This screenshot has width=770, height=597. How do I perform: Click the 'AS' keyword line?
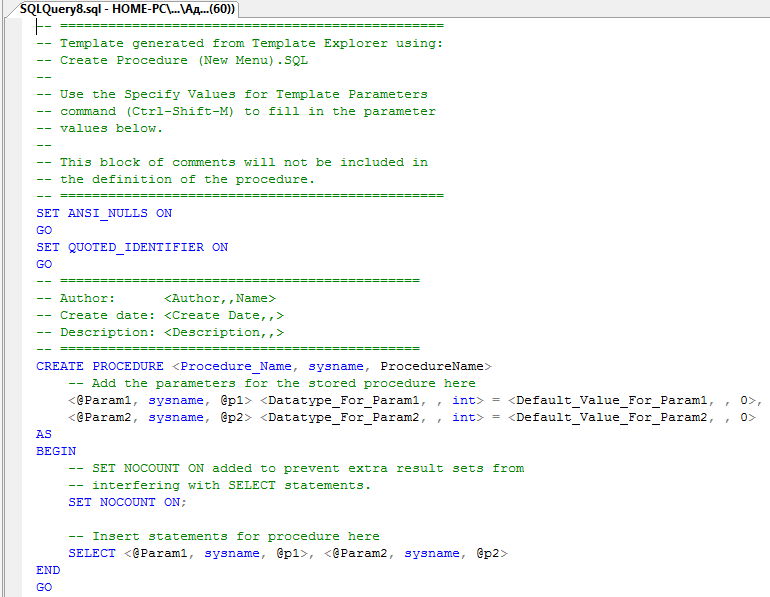coord(44,434)
